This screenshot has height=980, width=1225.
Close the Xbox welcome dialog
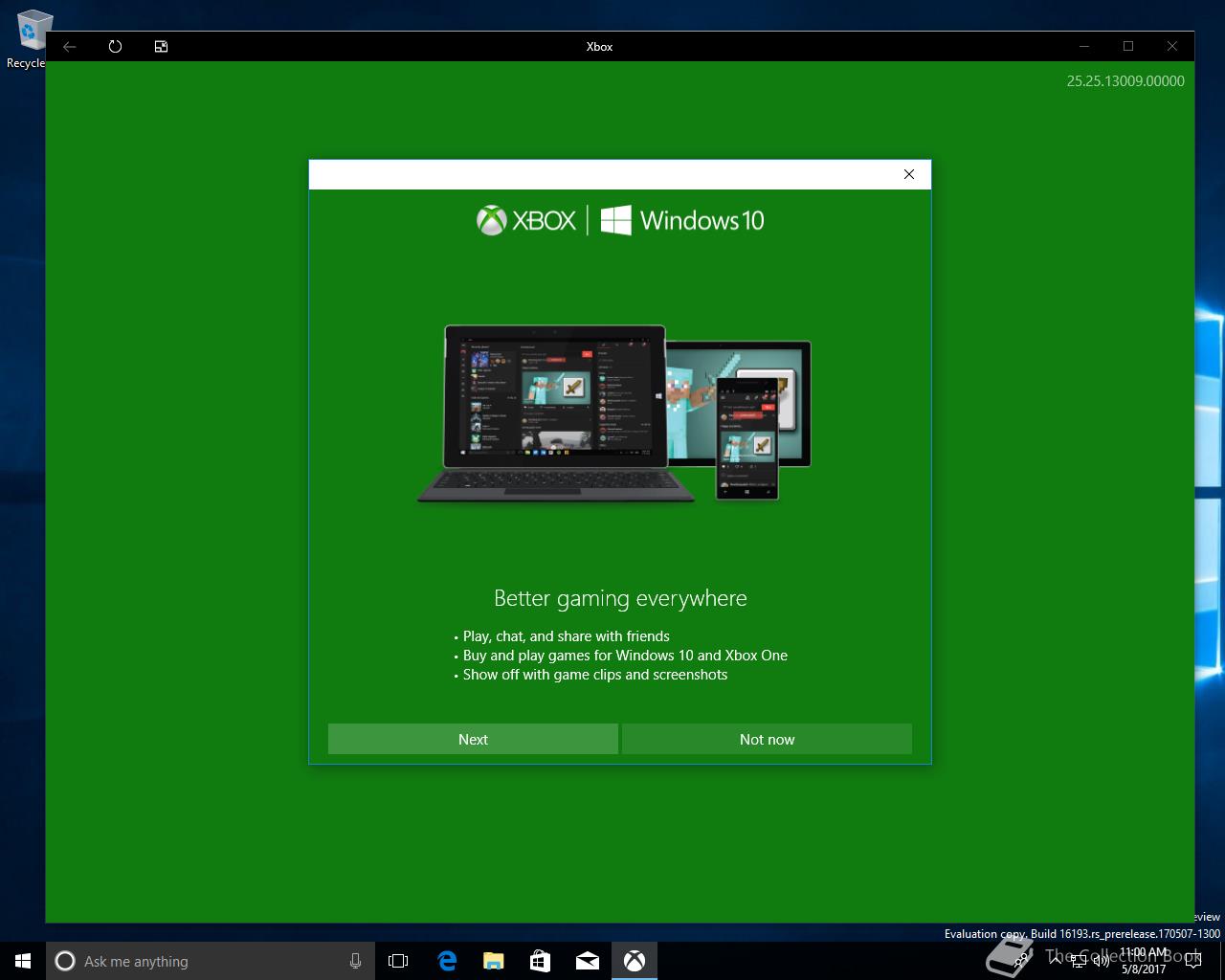click(x=909, y=174)
